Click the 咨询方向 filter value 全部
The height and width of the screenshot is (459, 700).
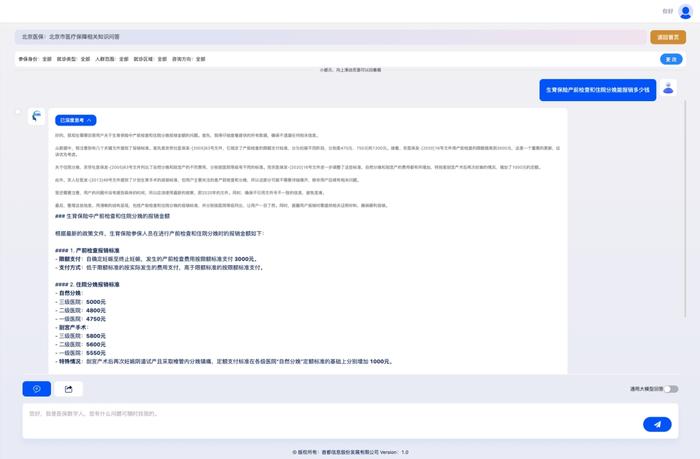[x=200, y=59]
